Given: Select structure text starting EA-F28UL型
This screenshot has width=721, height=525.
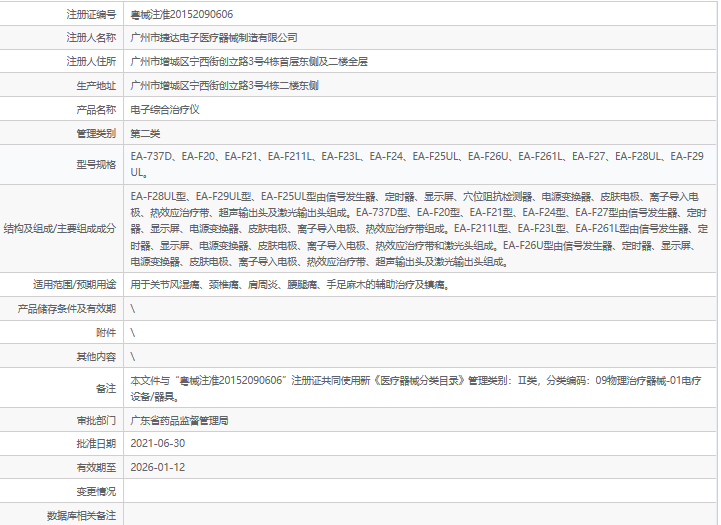Looking at the screenshot, I should pyautogui.click(x=419, y=229).
